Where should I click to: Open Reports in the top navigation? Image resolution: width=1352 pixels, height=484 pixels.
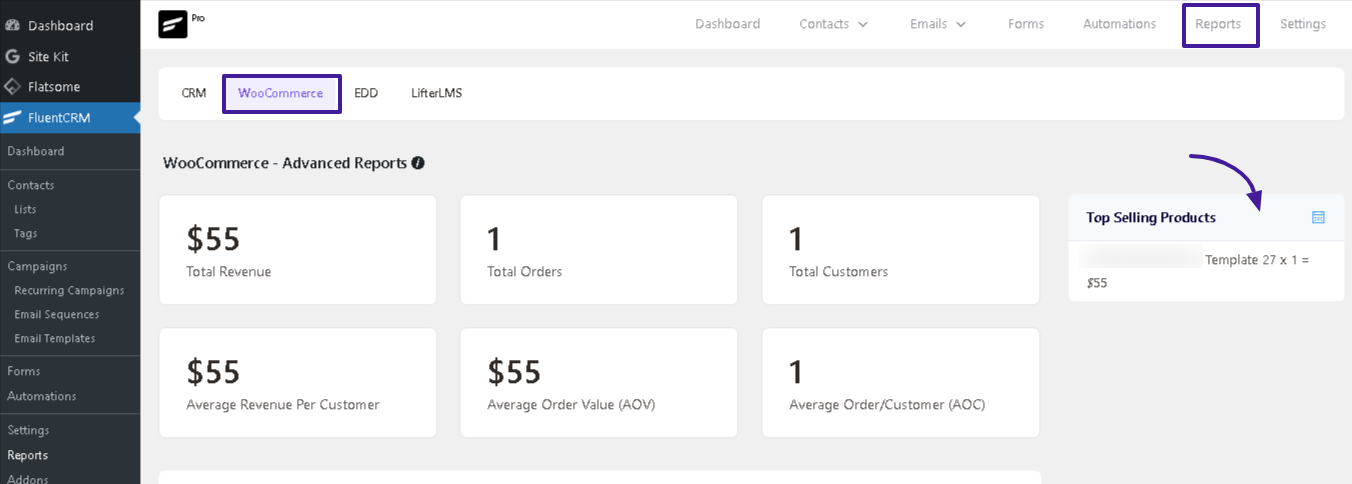point(1220,25)
